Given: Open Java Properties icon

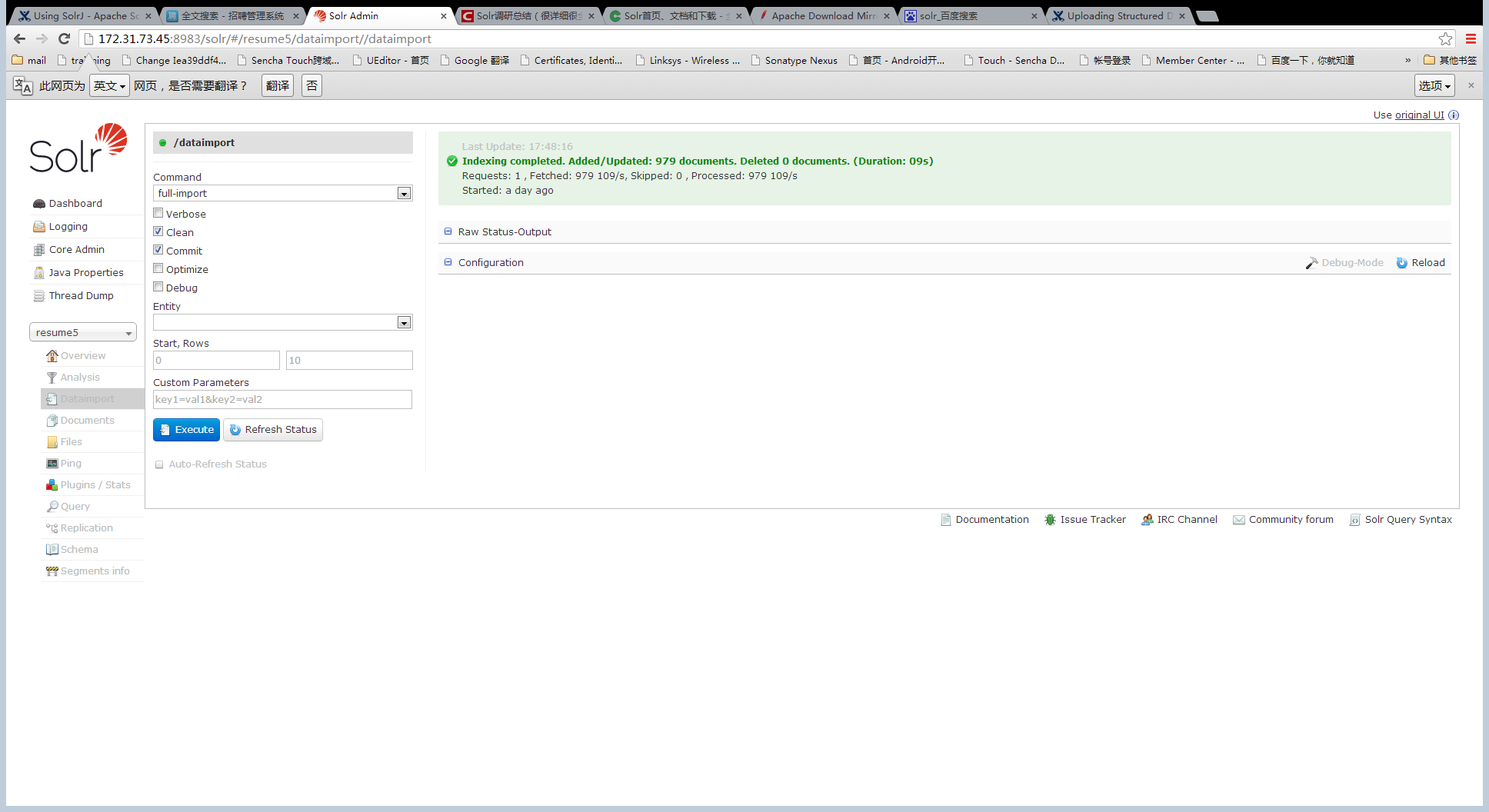Looking at the screenshot, I should tap(39, 273).
